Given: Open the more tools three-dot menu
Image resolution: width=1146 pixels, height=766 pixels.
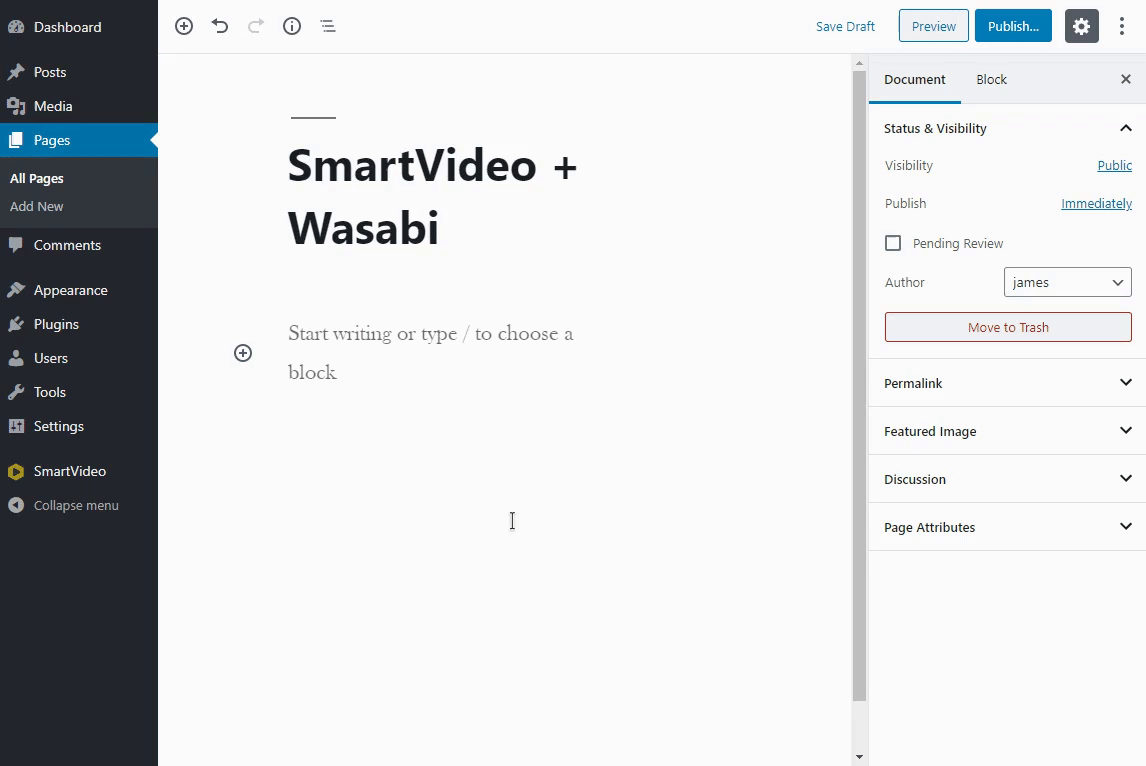Looking at the screenshot, I should [1122, 26].
